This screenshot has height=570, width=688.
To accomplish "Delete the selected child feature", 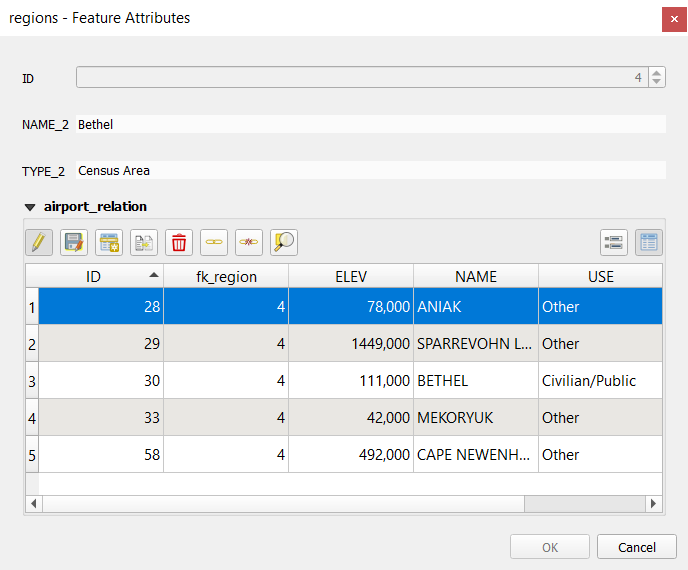I will (179, 242).
